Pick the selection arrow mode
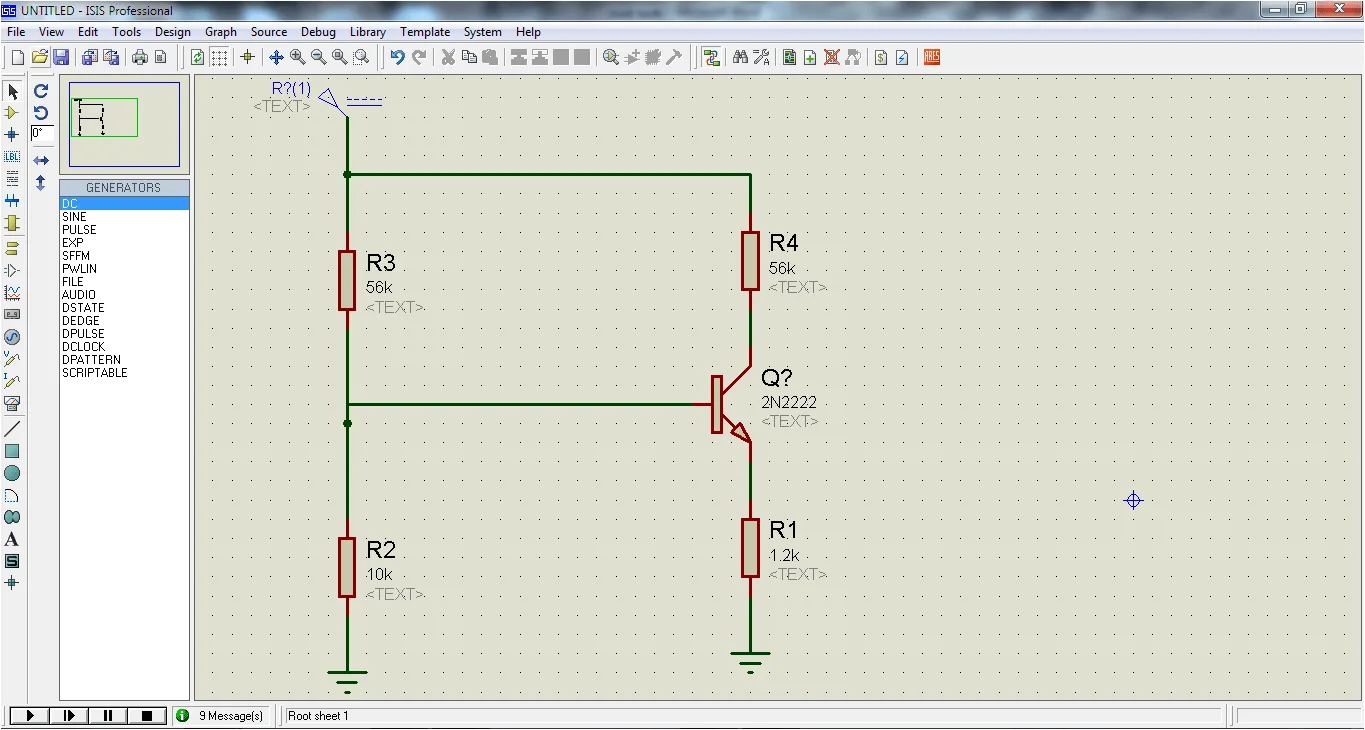Viewport: 1365px width, 730px height. [12, 91]
